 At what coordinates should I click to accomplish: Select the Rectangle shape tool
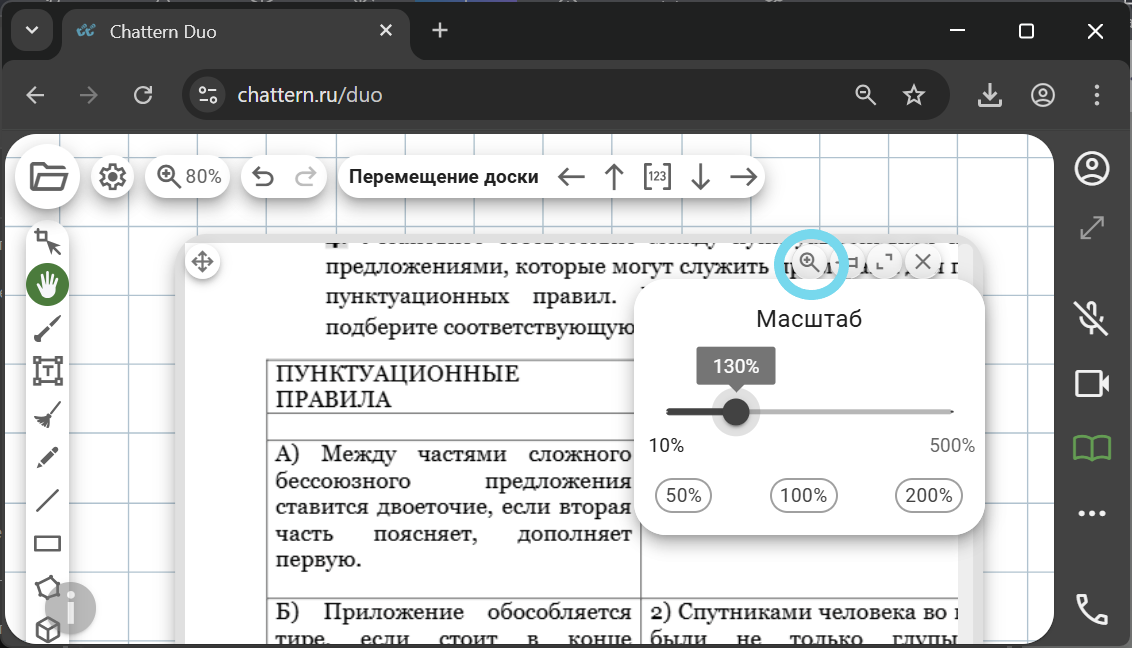tap(46, 543)
